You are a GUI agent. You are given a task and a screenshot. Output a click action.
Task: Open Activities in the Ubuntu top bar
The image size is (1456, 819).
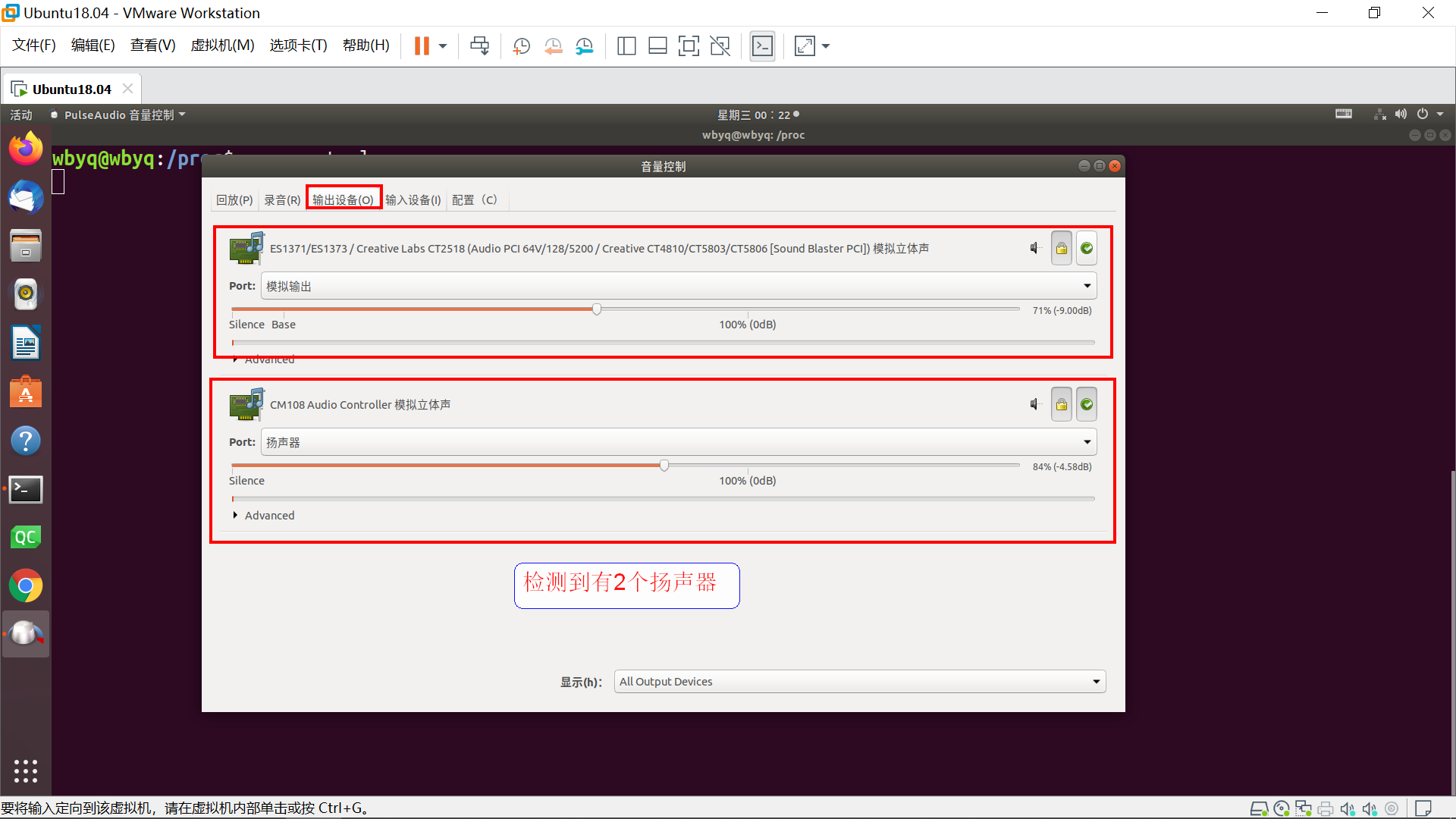(x=20, y=115)
